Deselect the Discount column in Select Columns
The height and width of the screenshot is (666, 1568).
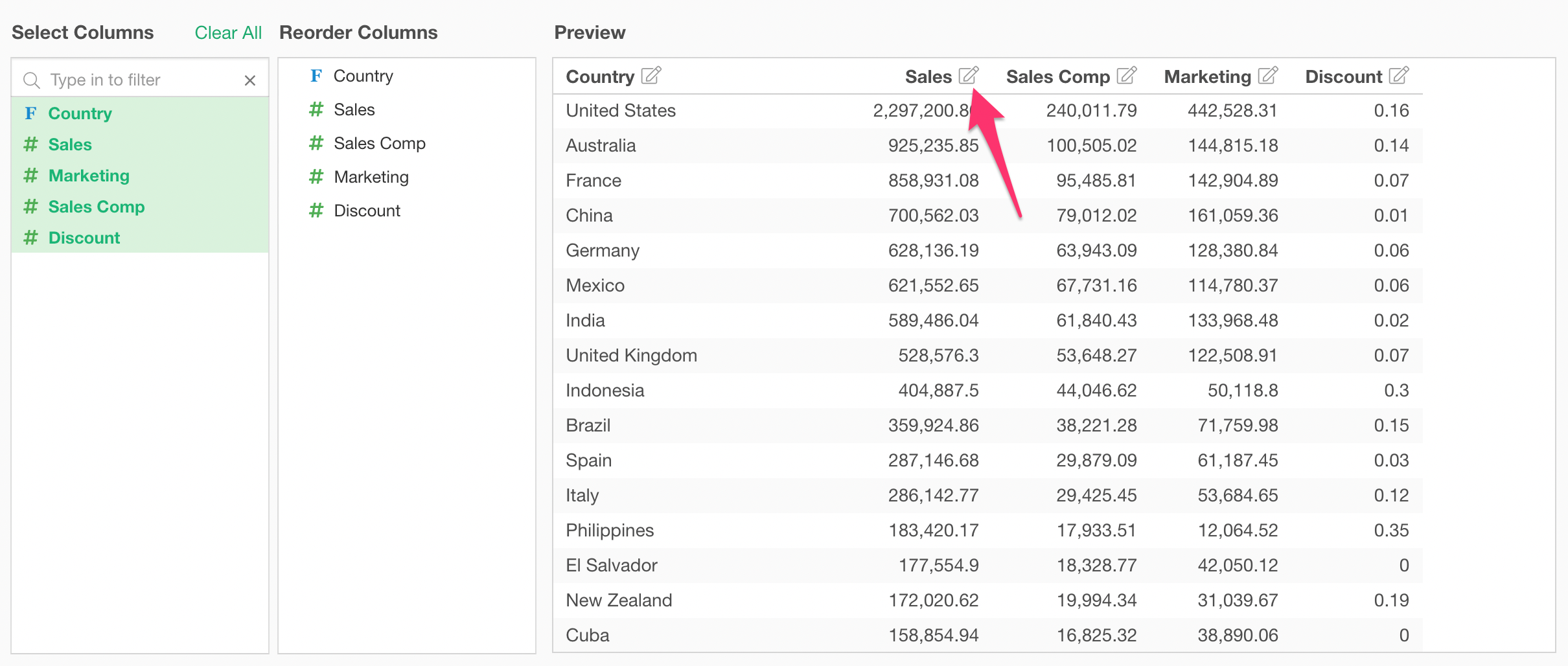click(x=84, y=237)
